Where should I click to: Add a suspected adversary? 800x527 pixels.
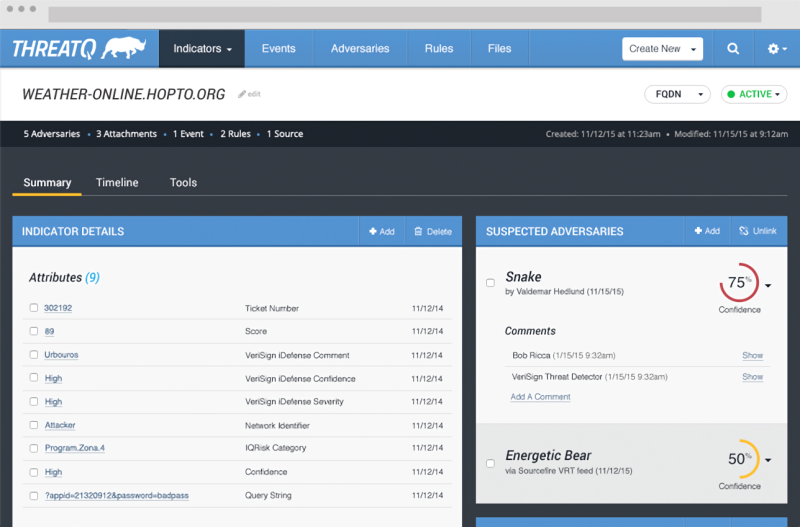click(x=705, y=231)
